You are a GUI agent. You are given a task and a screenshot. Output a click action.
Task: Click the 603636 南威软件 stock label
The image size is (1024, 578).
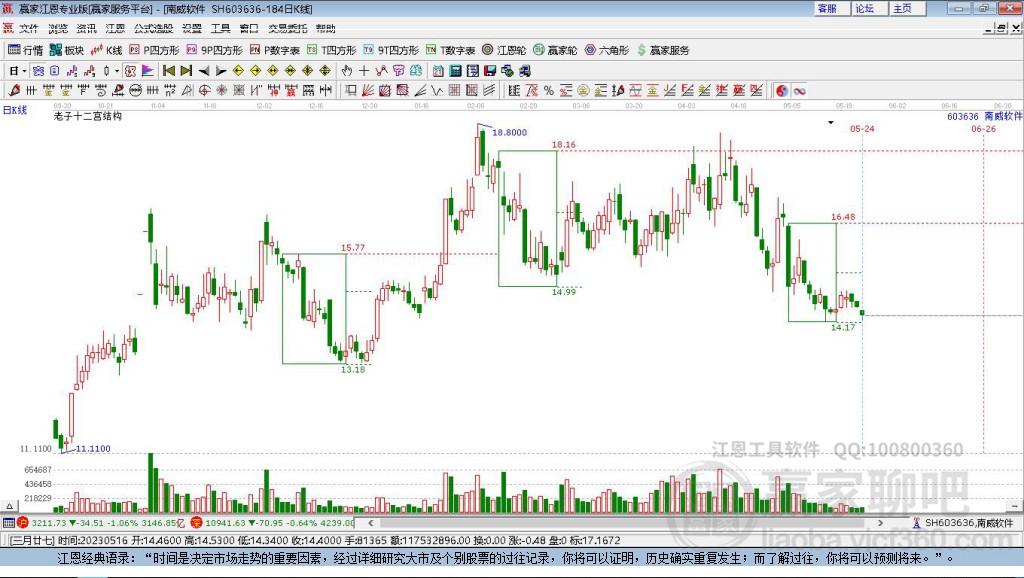tap(984, 116)
